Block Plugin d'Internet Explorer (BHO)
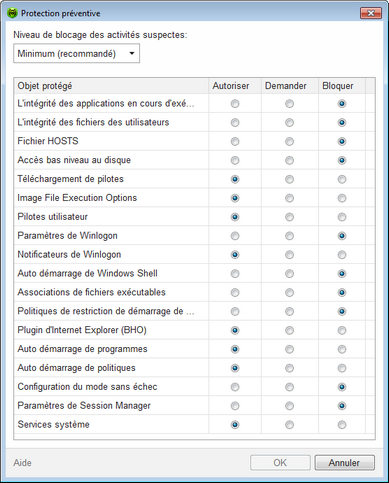The width and height of the screenshot is (389, 483). (x=342, y=330)
